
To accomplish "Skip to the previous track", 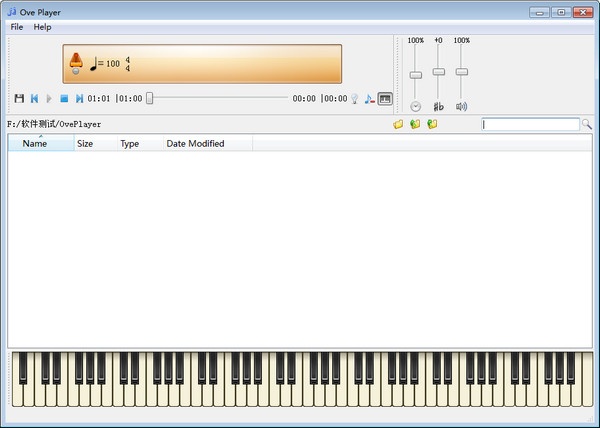I will click(x=34, y=98).
